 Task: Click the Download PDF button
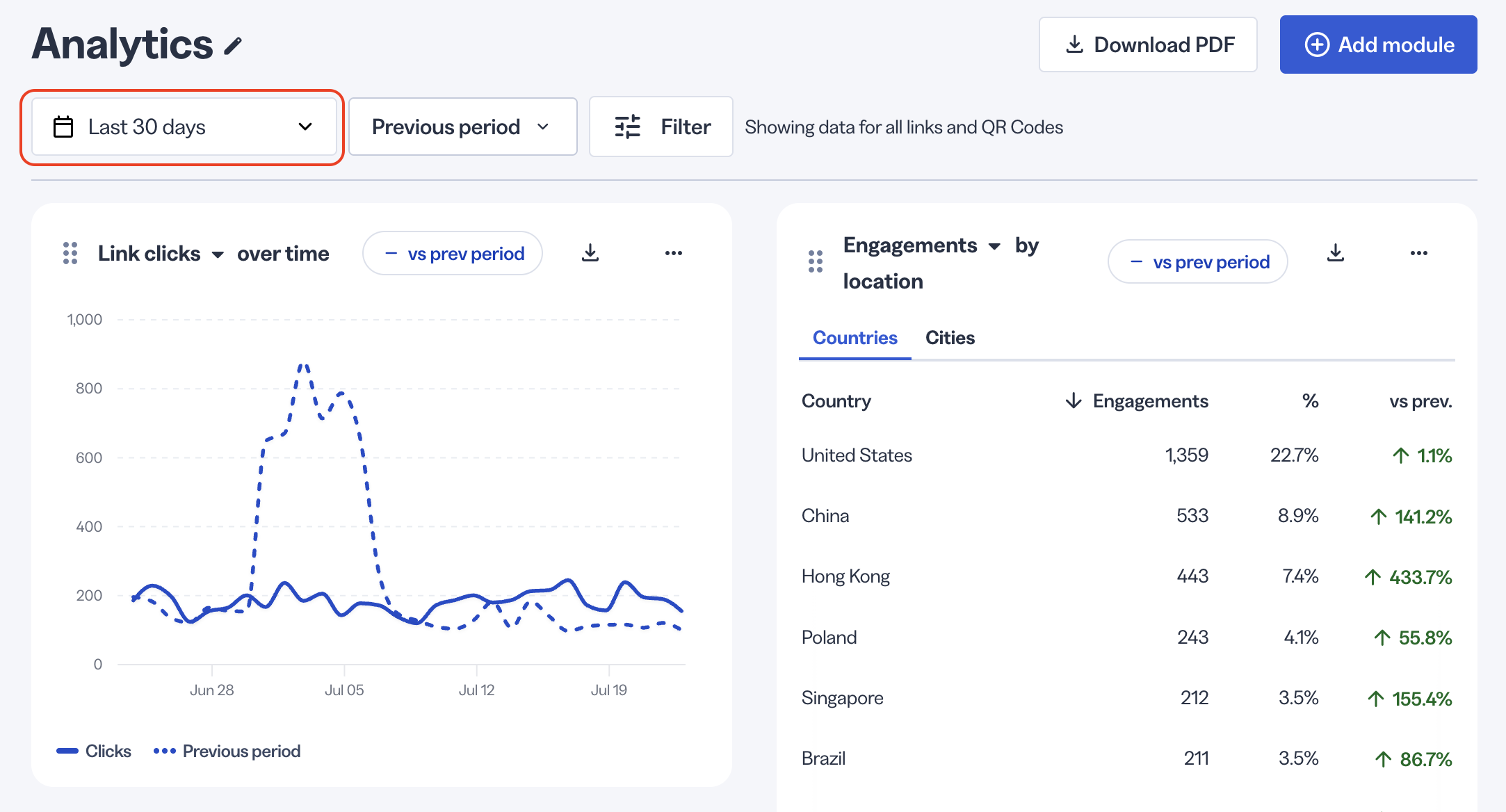pos(1148,44)
